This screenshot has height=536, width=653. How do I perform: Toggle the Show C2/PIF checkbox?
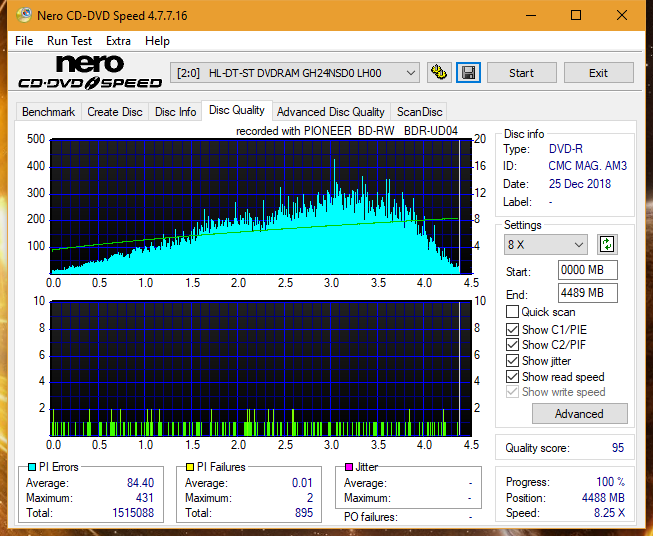(x=512, y=345)
